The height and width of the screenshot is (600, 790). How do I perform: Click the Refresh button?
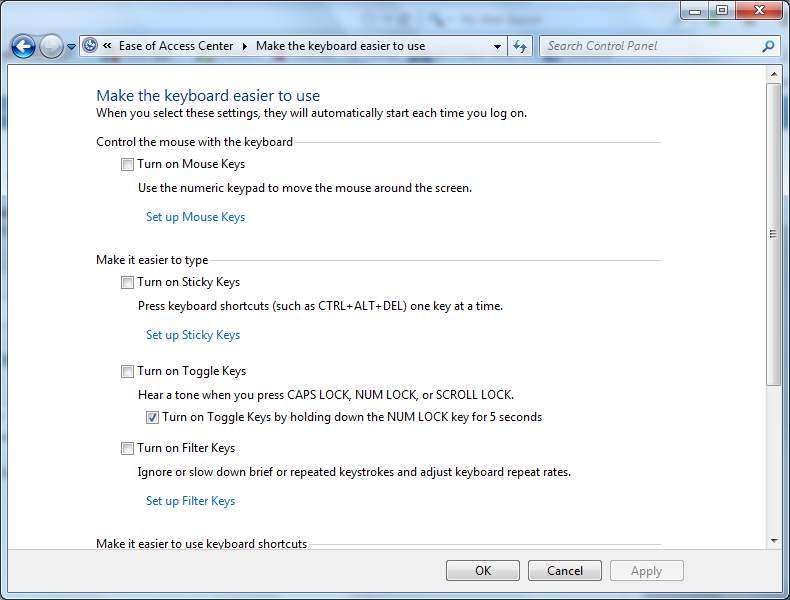pos(520,46)
